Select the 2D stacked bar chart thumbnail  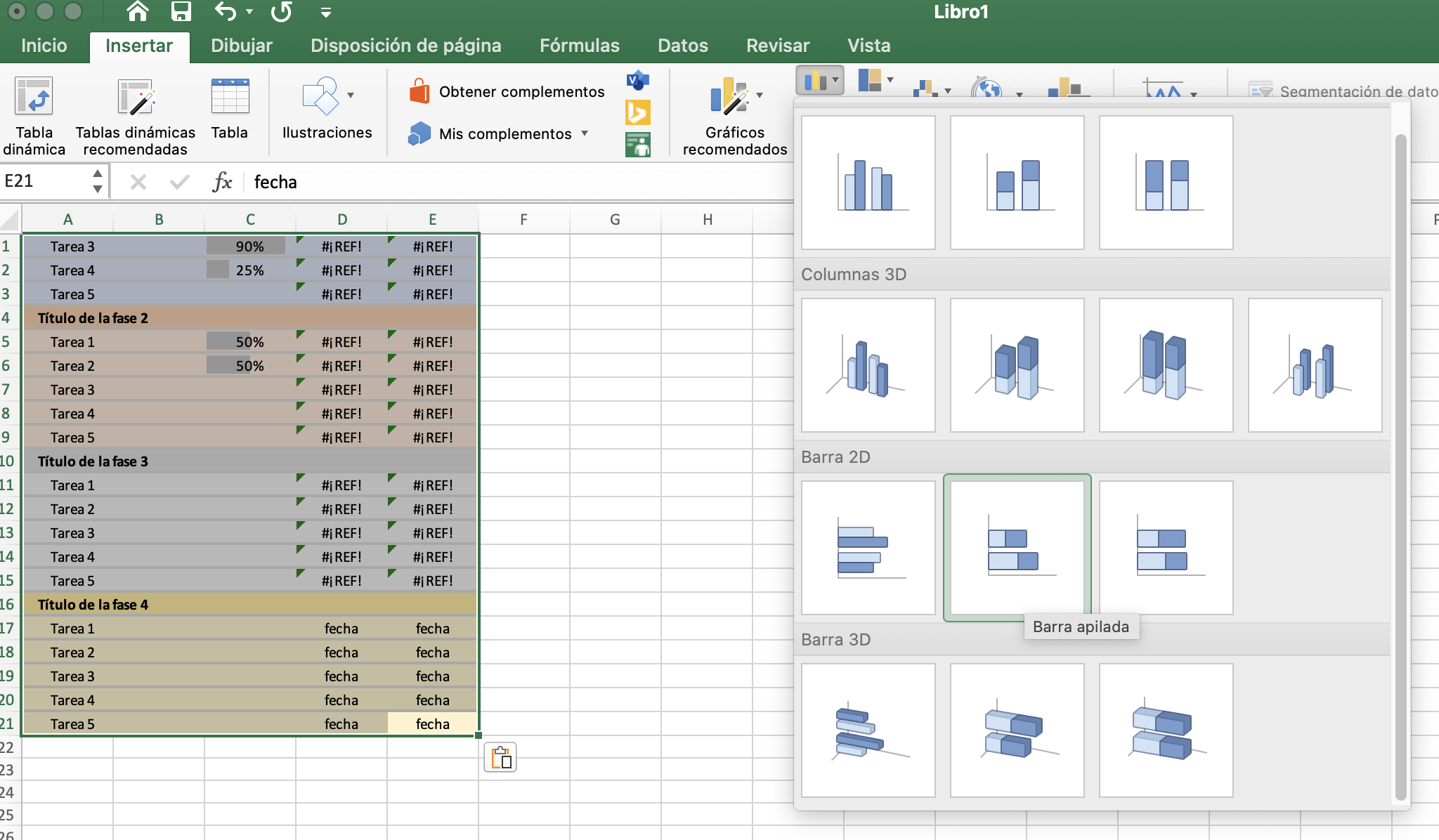(1017, 547)
